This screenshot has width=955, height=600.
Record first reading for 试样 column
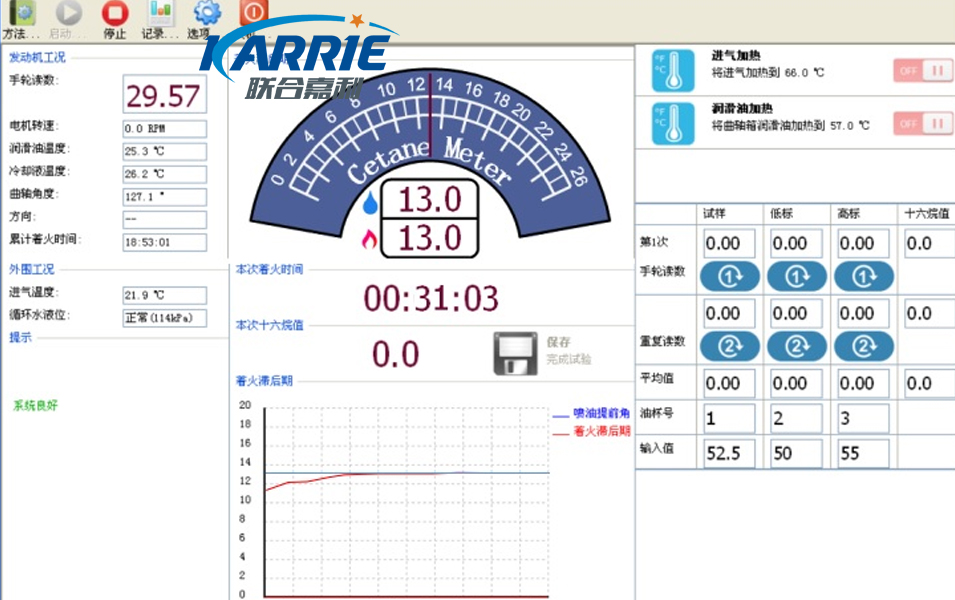tap(728, 277)
